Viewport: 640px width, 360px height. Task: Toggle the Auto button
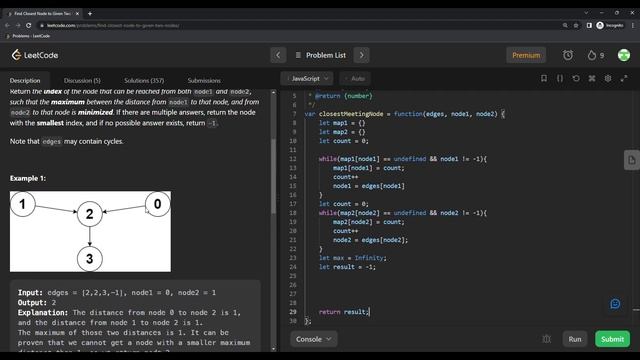pyautogui.click(x=356, y=78)
